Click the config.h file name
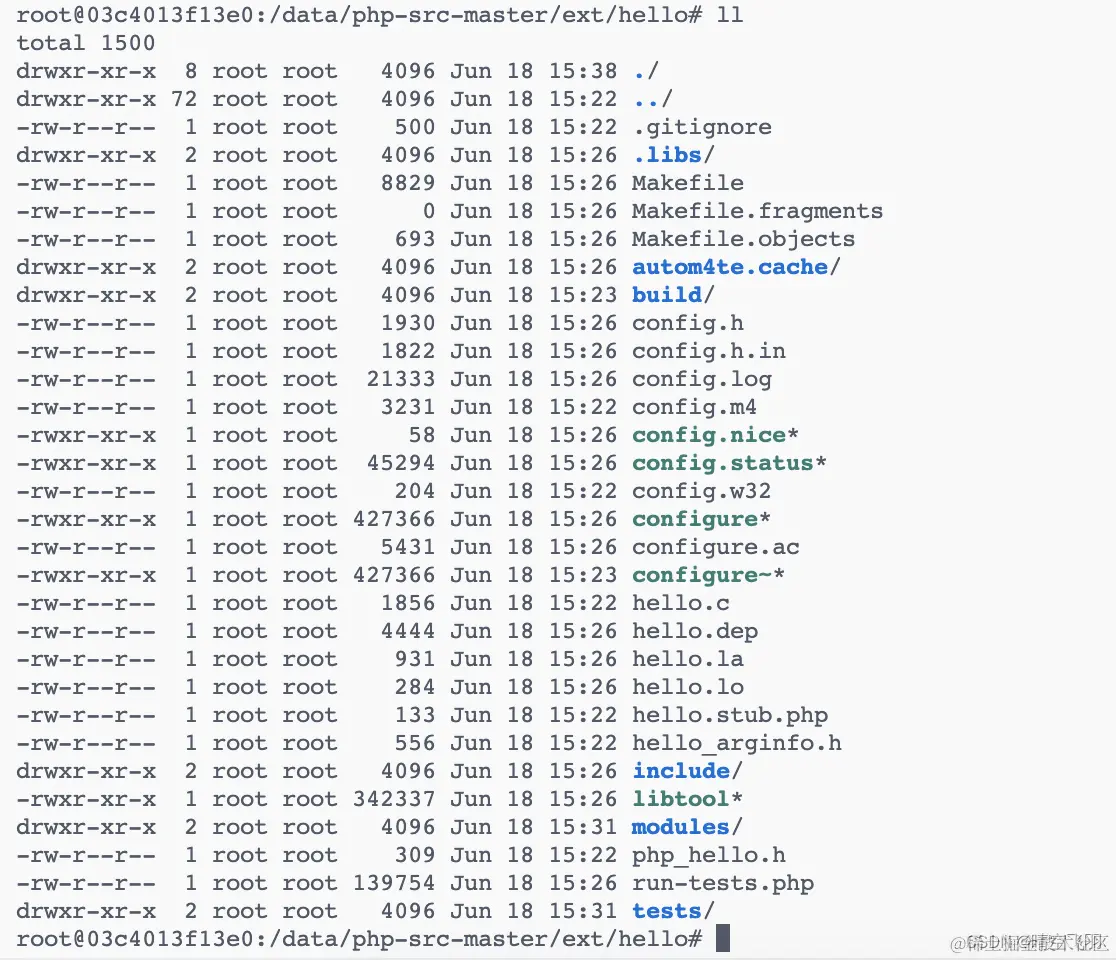The image size is (1116, 960). (688, 323)
